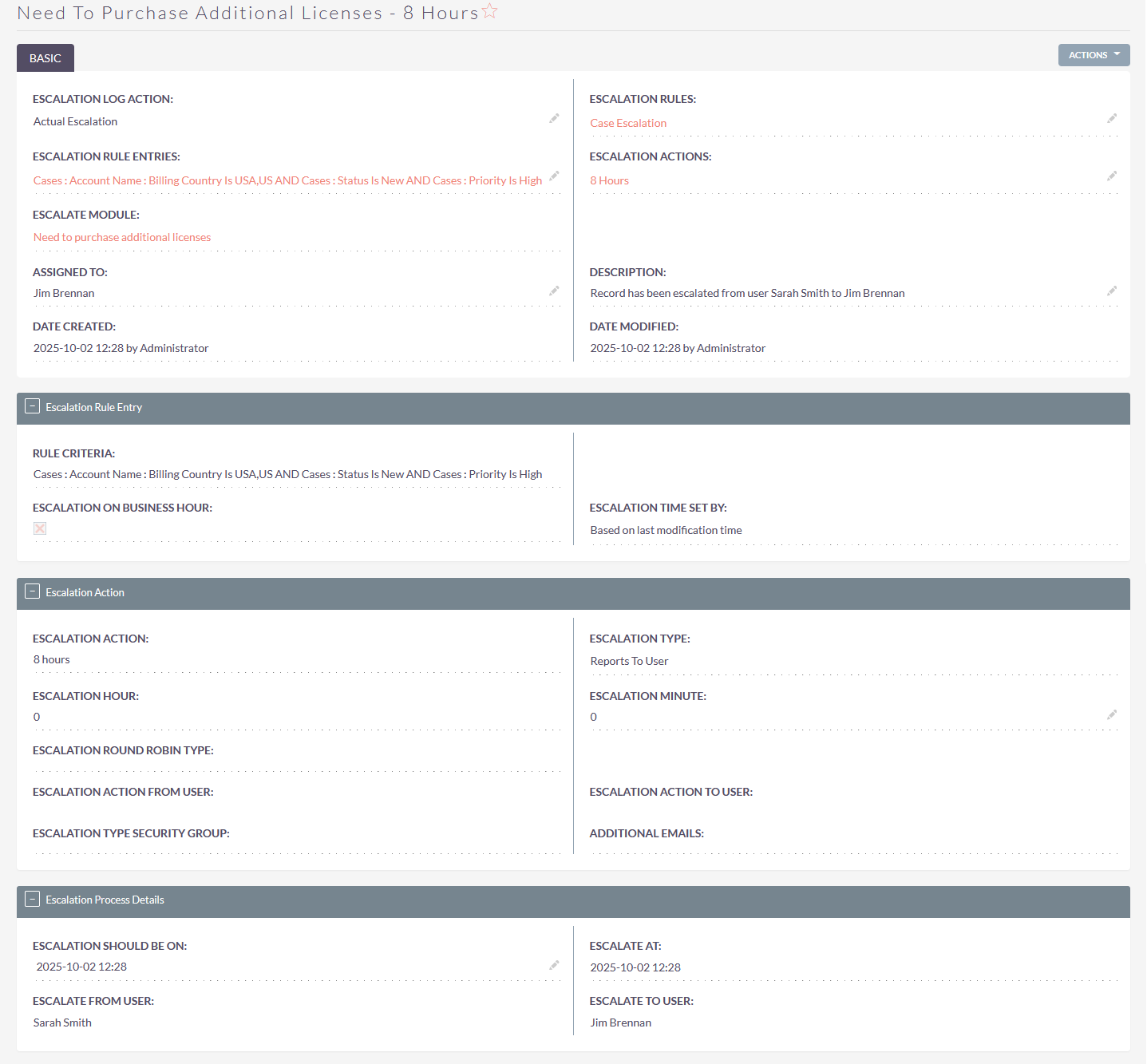Edit the Escalation Should Be On date
Screen dimensions: 1147x1064
[x=555, y=964]
